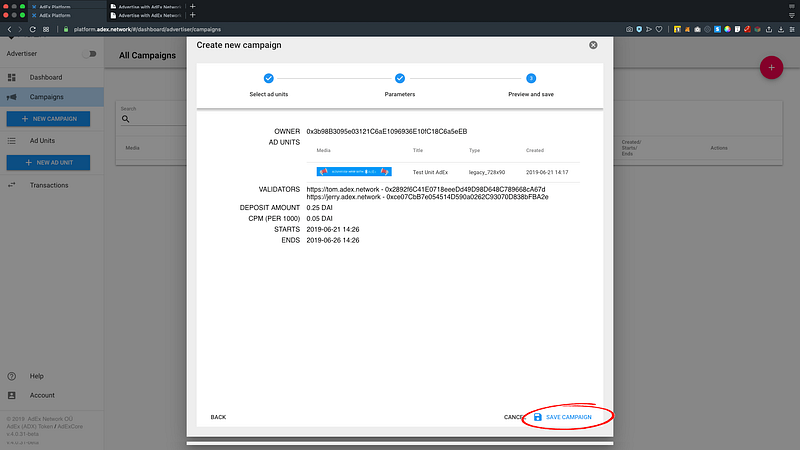Follow the AdExCore footer link
This screenshot has width=800, height=450.
coord(70,427)
